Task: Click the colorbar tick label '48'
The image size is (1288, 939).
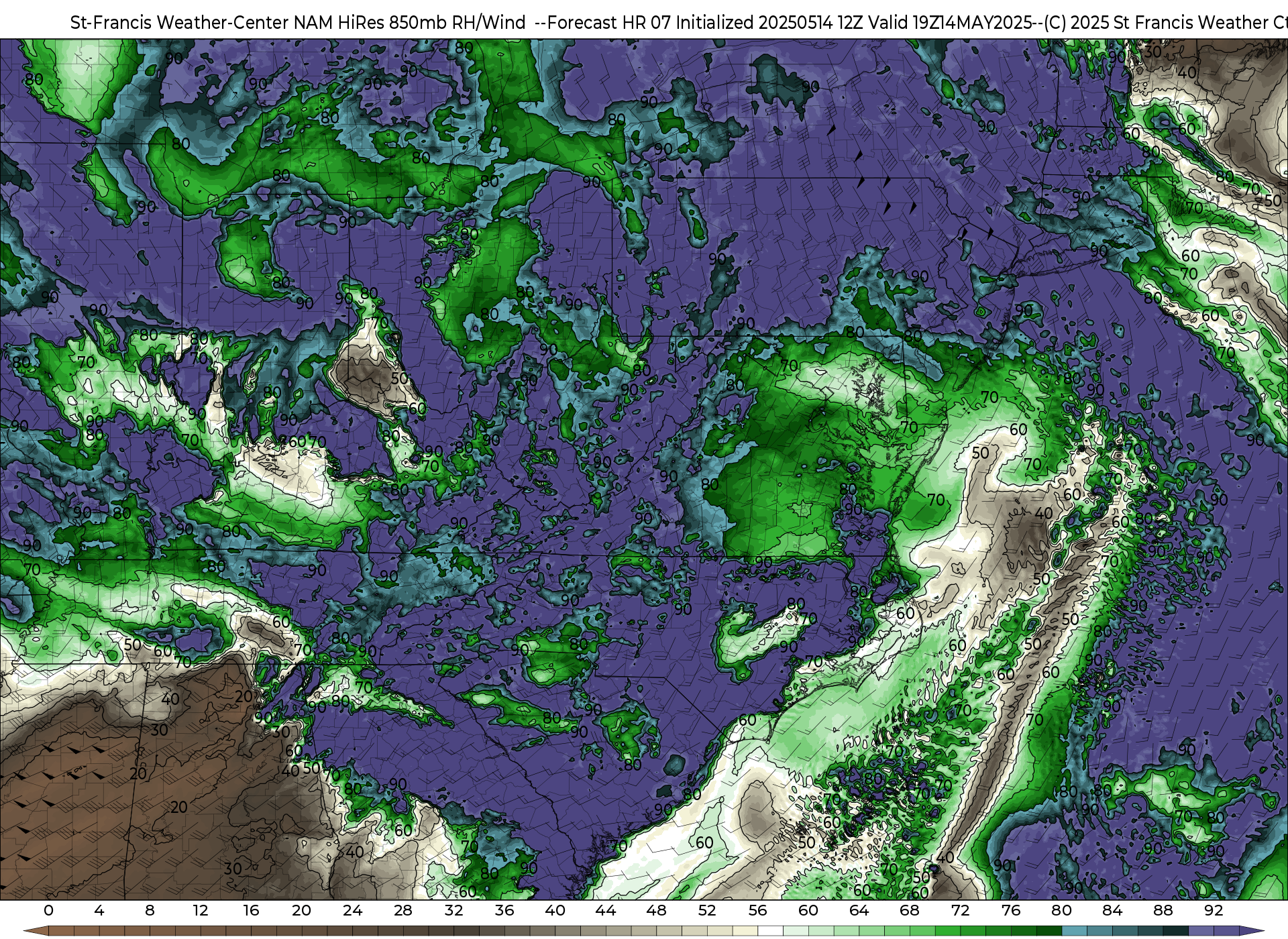Action: click(x=656, y=910)
